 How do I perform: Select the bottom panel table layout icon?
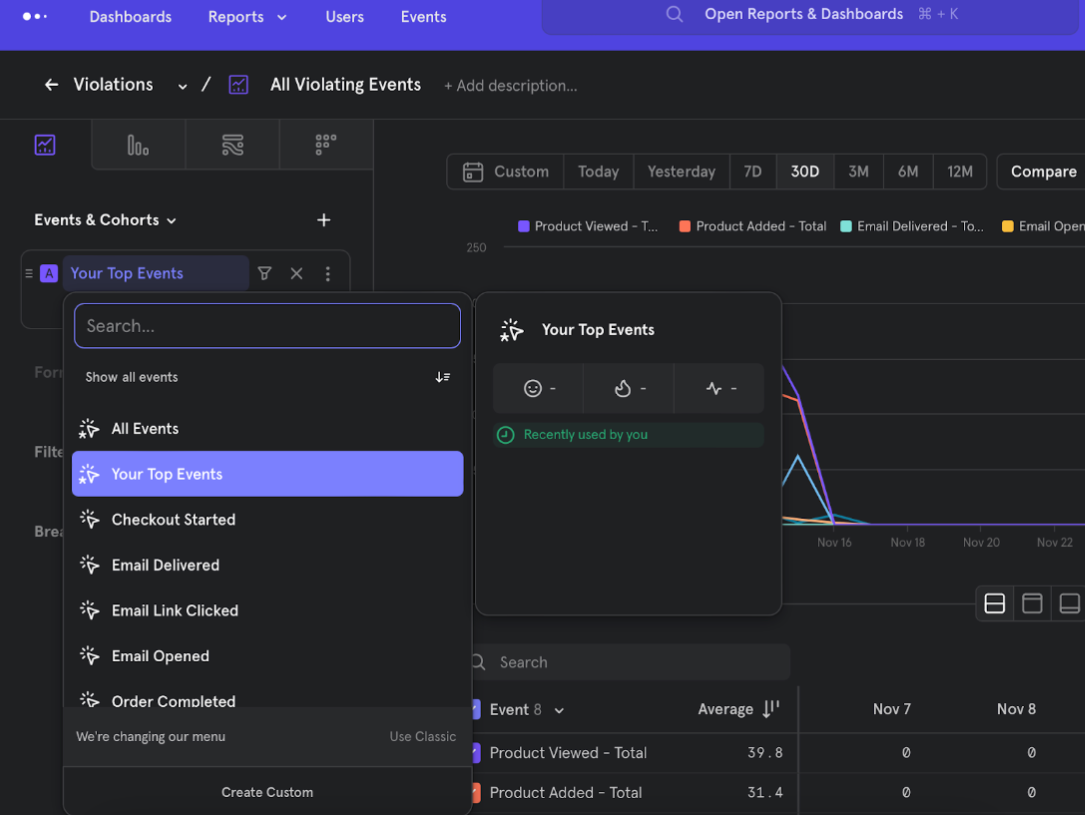tap(1070, 603)
